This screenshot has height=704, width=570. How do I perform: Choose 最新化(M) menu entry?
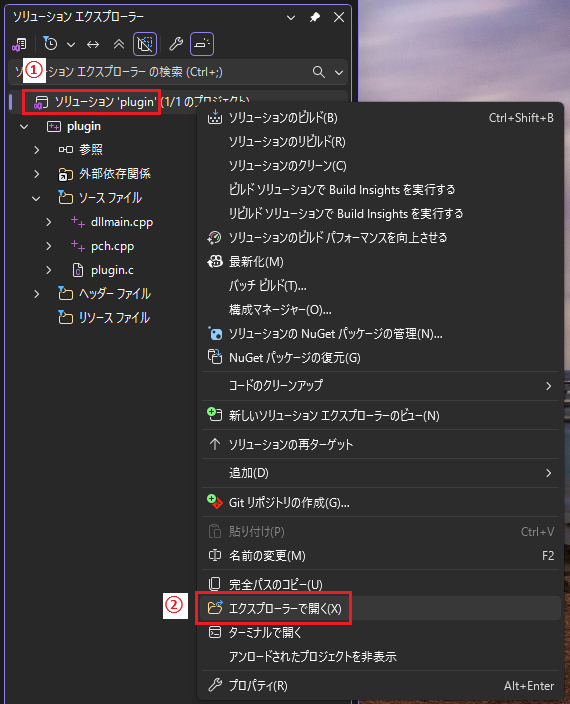click(380, 262)
